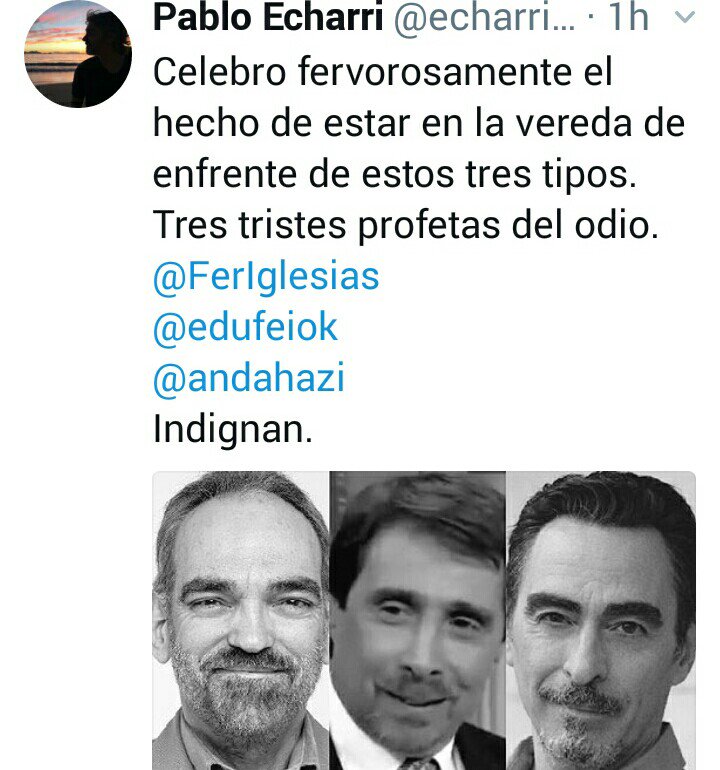Click the word "fervorosamente"

pos(435,72)
